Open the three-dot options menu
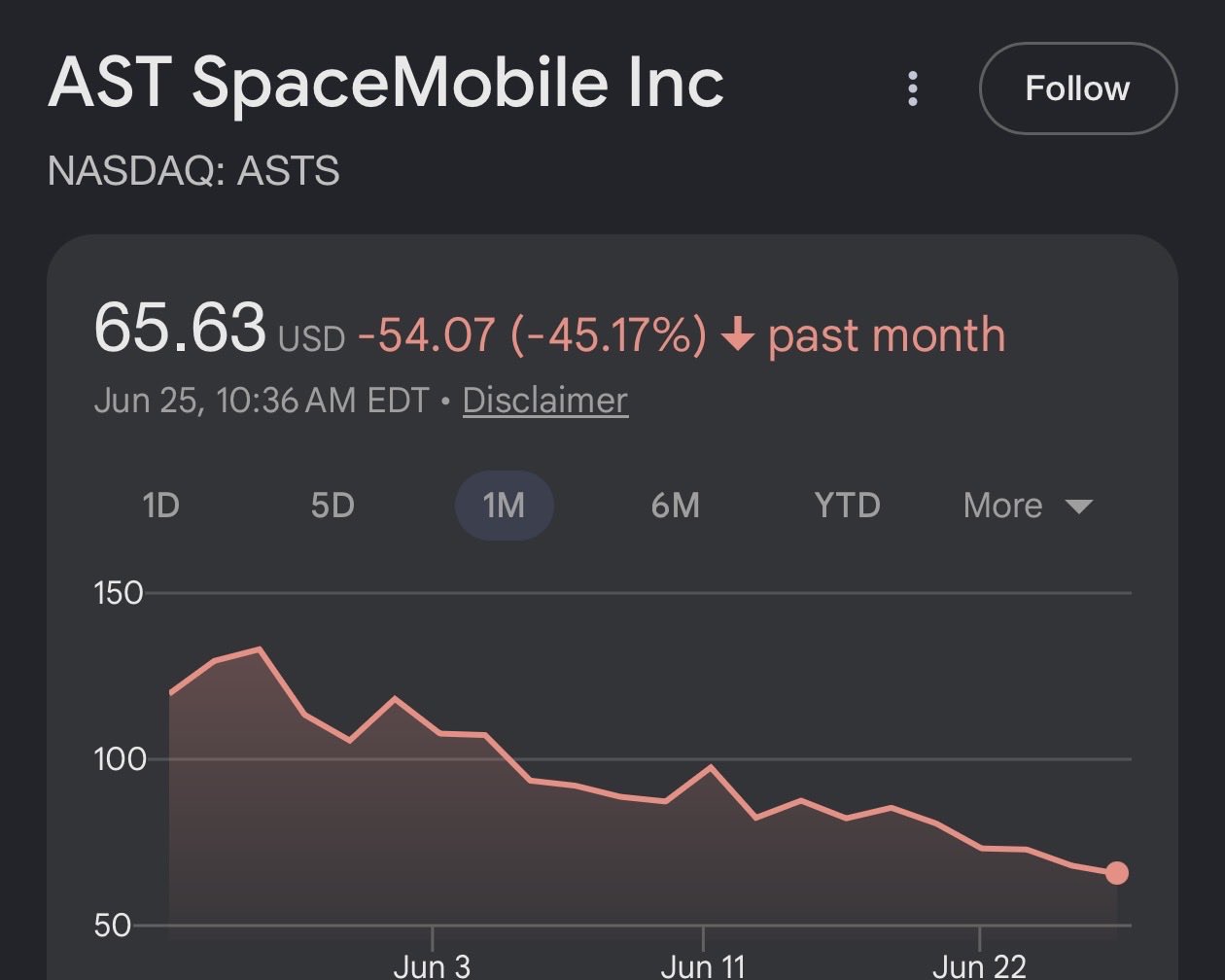Screen dimensions: 1225x980 pos(912,88)
